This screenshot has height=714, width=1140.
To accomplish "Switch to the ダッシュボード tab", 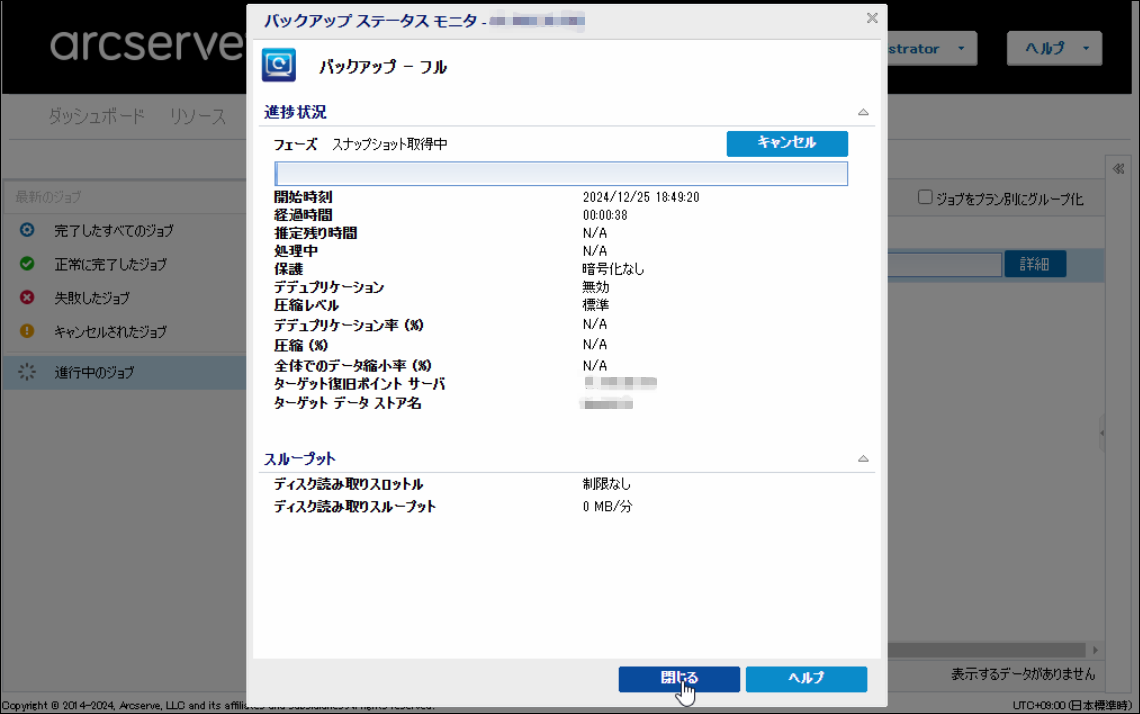I will click(97, 117).
